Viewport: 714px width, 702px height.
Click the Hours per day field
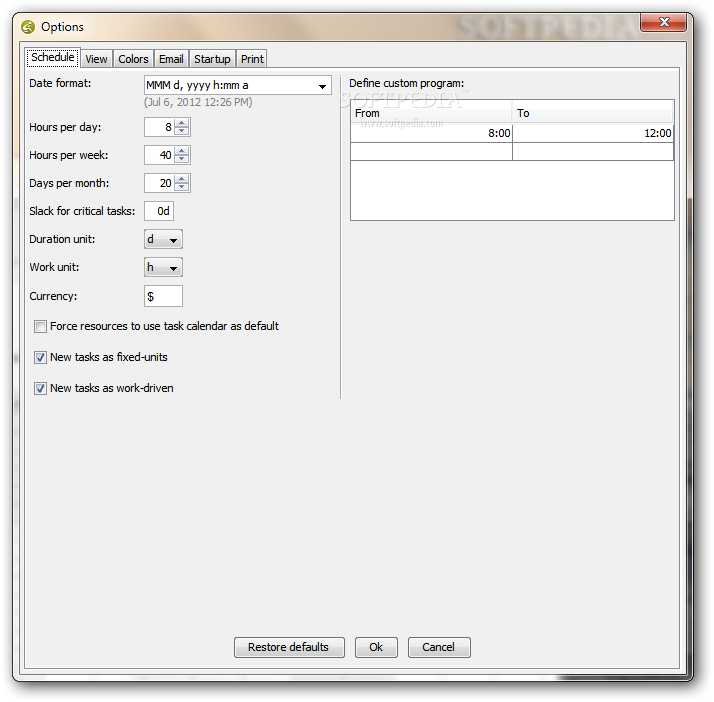[159, 127]
